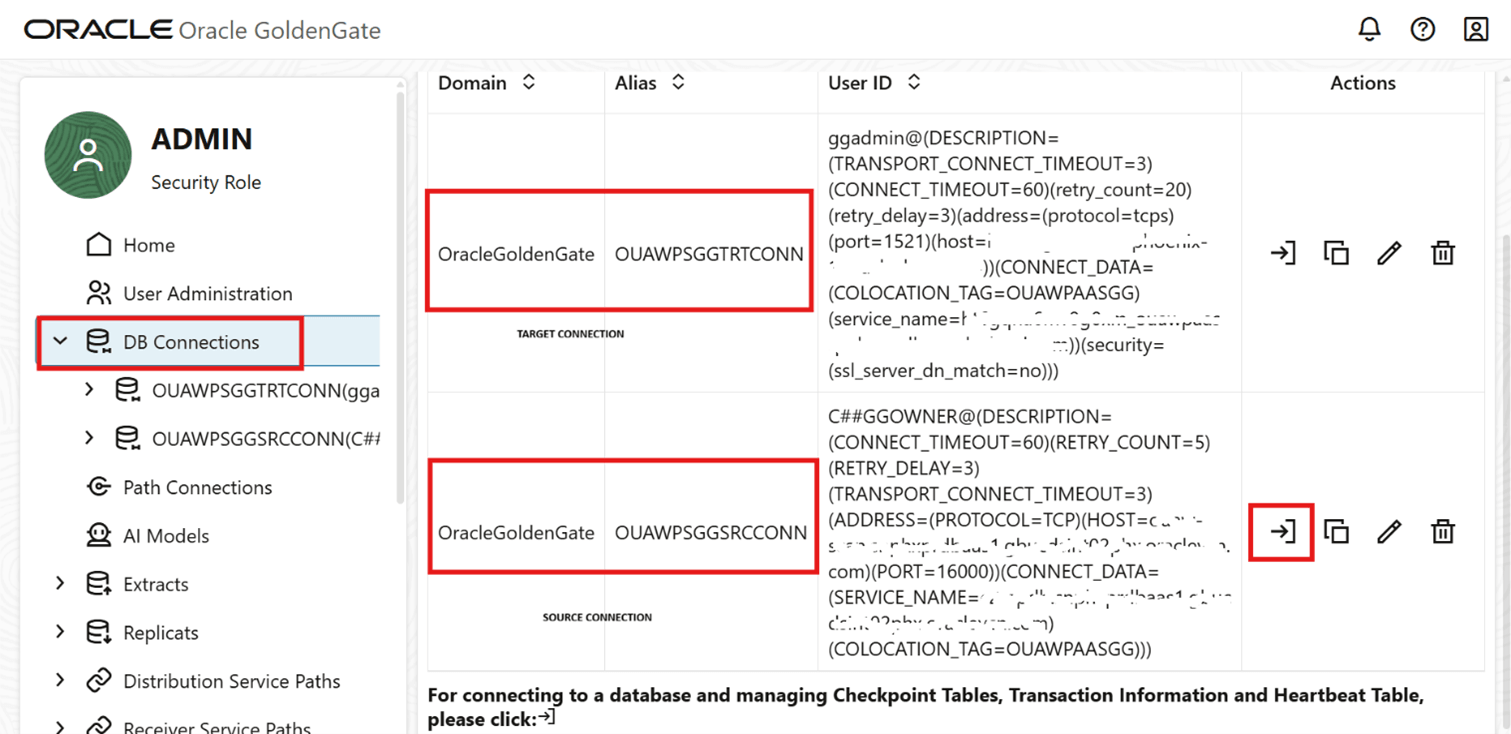The image size is (1511, 734).
Task: Connect to the OUAWPSGGTRTCONN target connection
Action: click(x=1282, y=253)
